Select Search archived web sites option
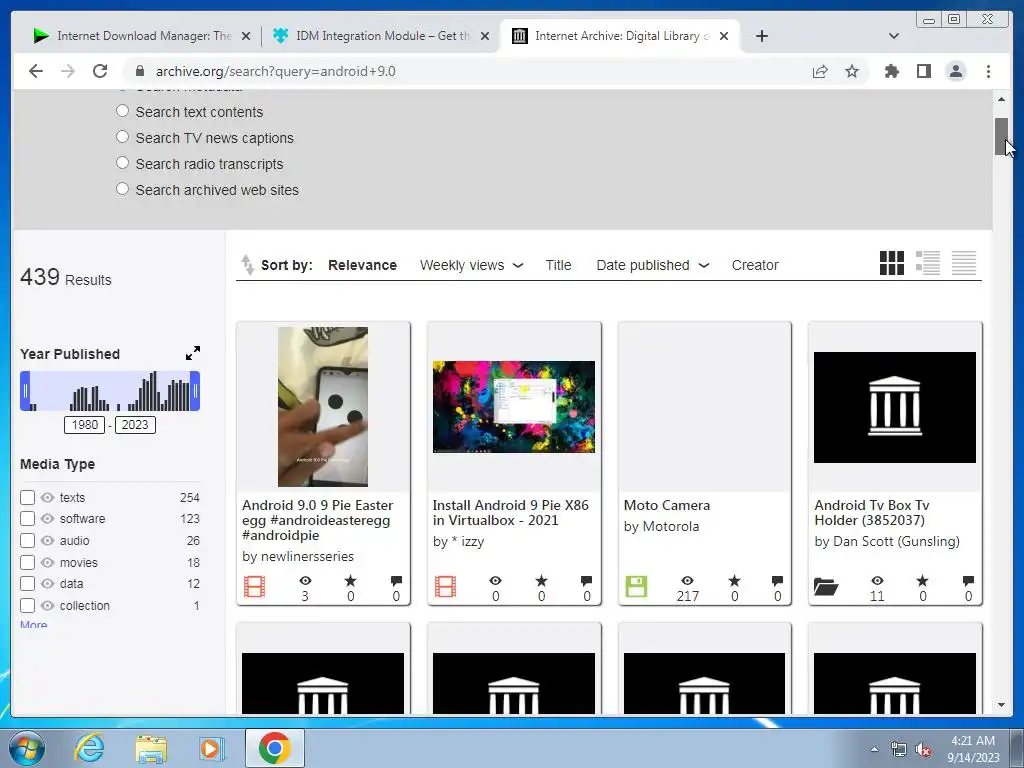 pyautogui.click(x=122, y=189)
